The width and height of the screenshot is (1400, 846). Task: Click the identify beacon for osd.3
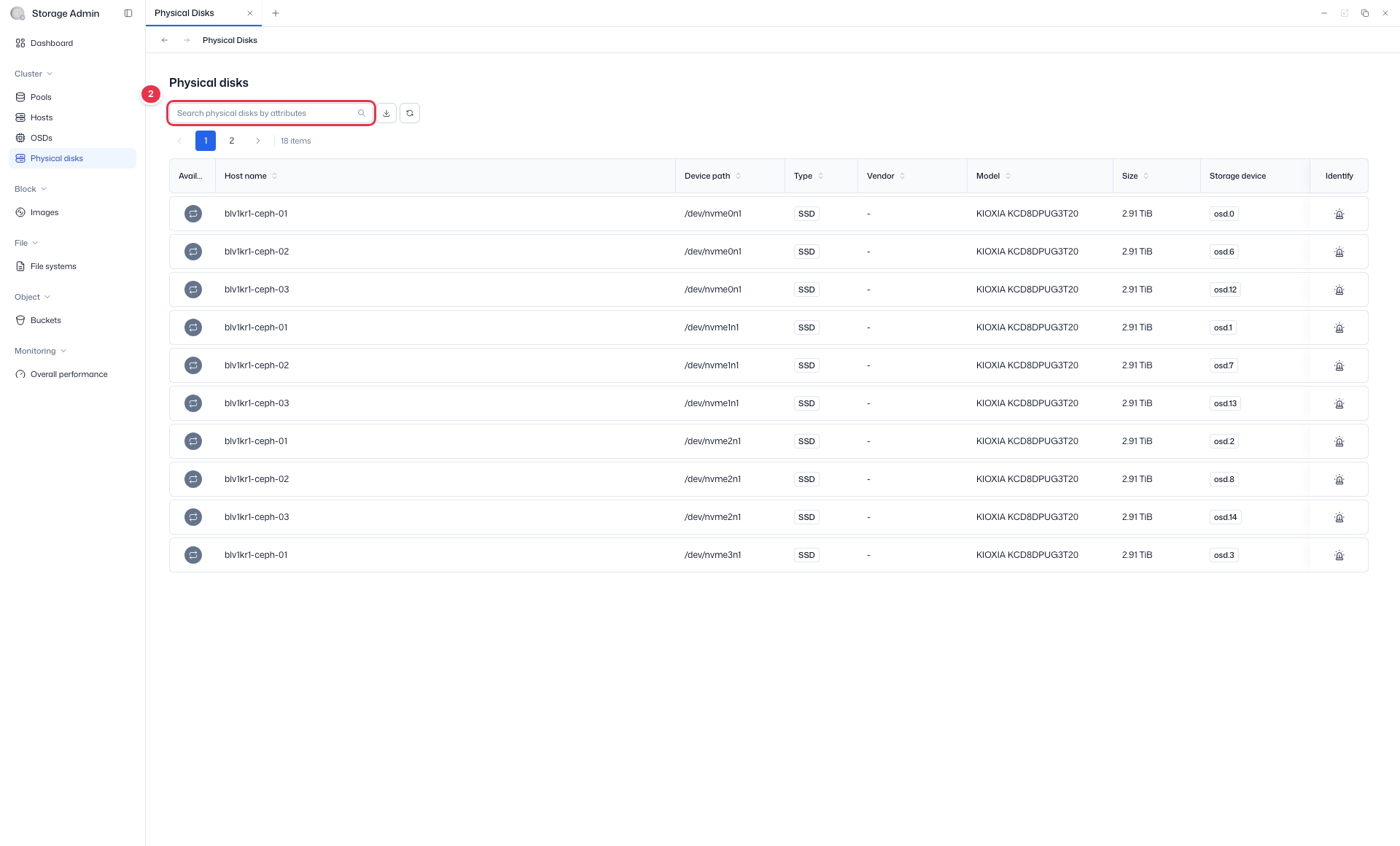click(1339, 555)
